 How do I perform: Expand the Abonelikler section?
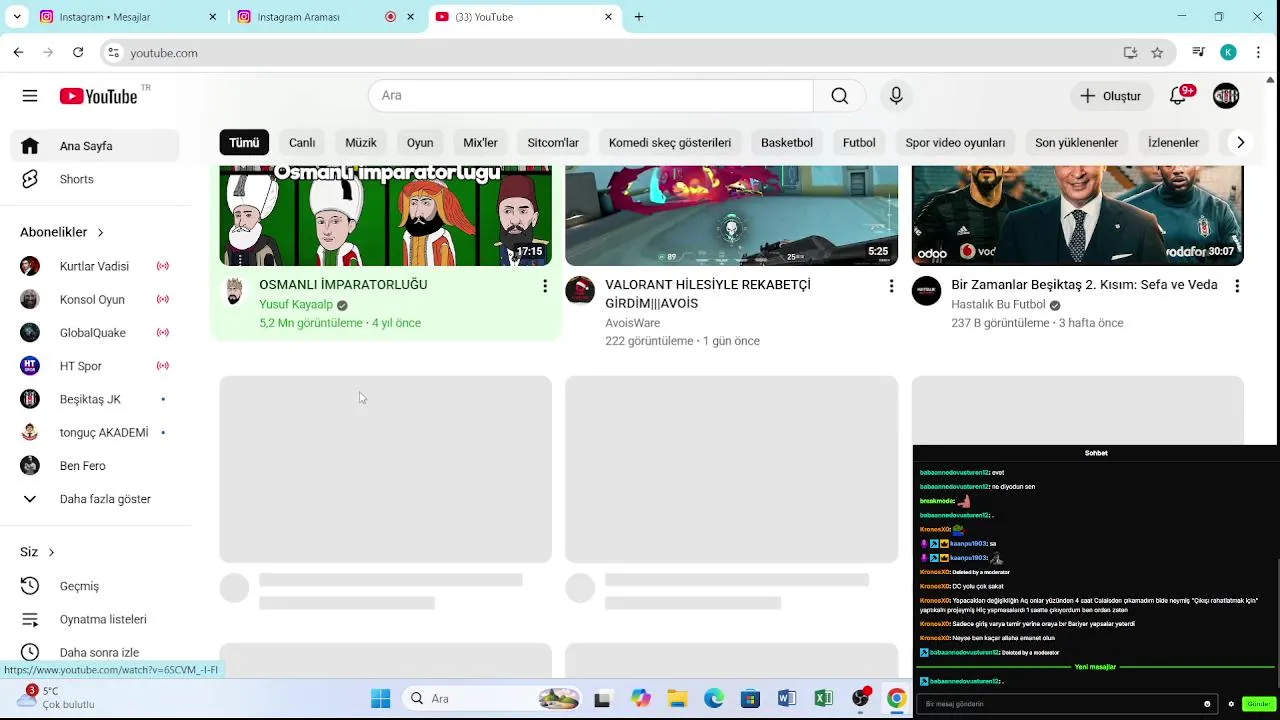62,232
